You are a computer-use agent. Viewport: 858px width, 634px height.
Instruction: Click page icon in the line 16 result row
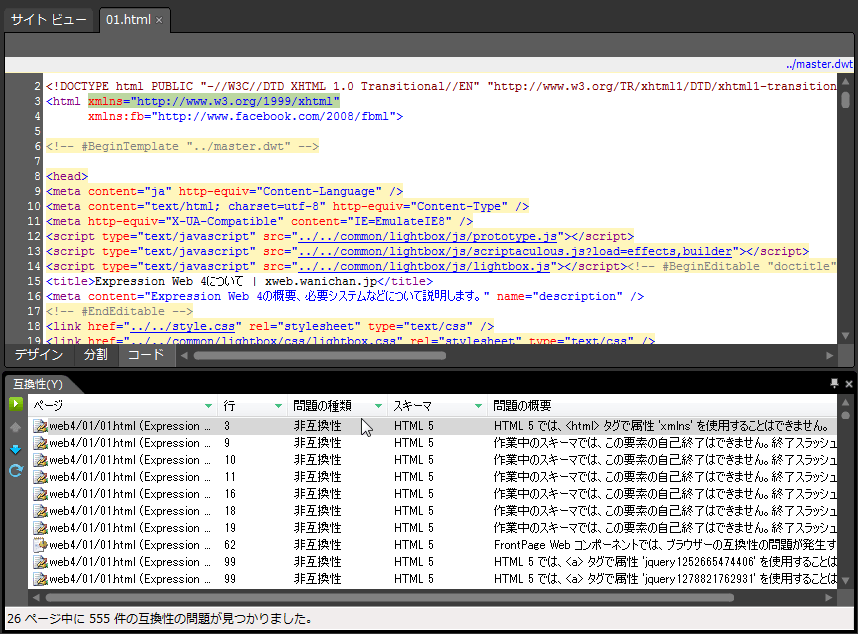point(40,494)
